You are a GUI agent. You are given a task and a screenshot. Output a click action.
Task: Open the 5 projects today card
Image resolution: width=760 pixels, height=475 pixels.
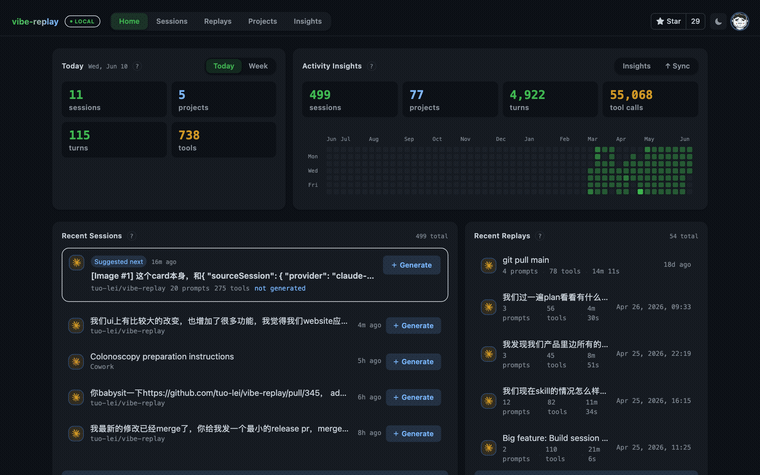(x=223, y=99)
